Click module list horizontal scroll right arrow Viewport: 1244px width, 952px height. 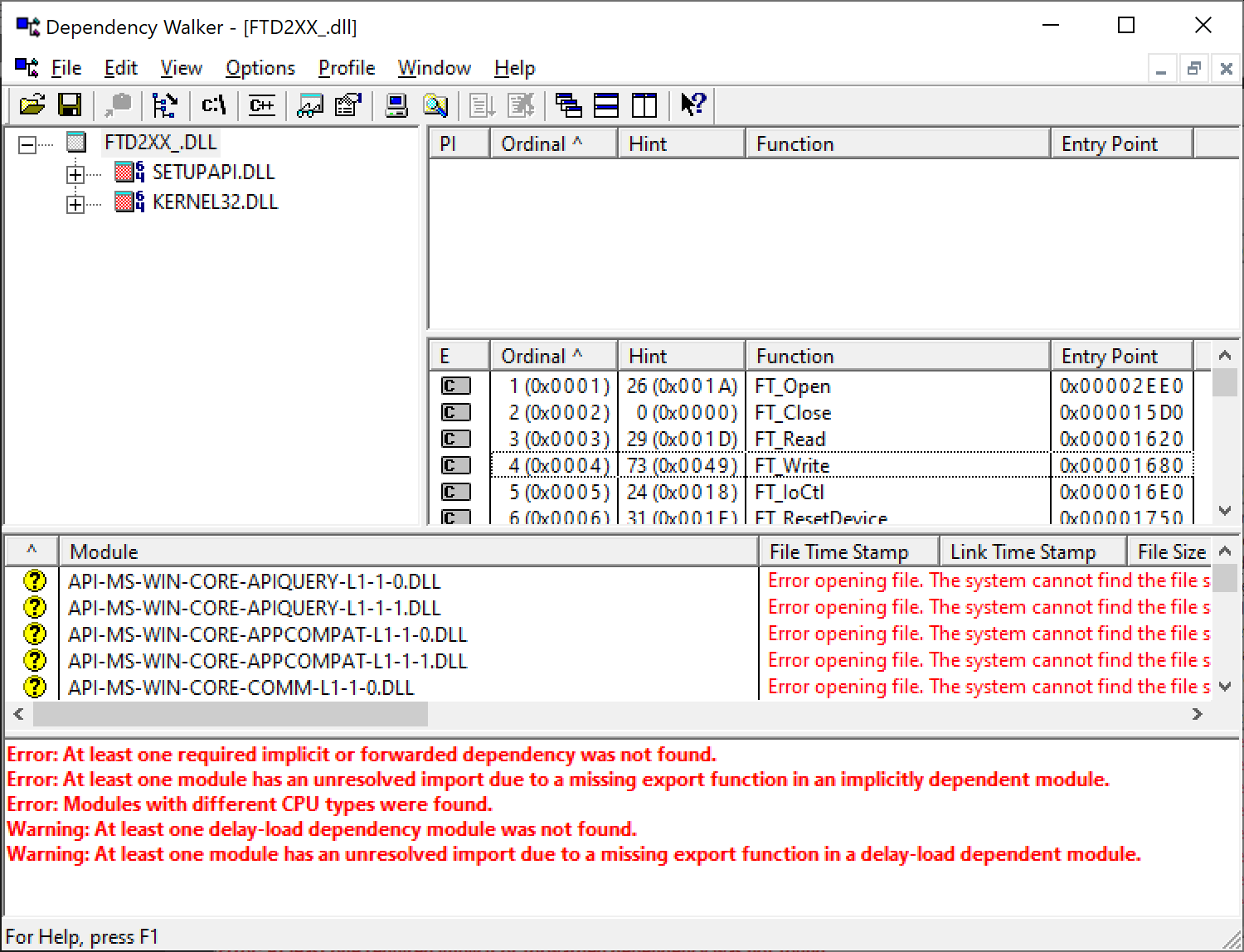point(1197,714)
